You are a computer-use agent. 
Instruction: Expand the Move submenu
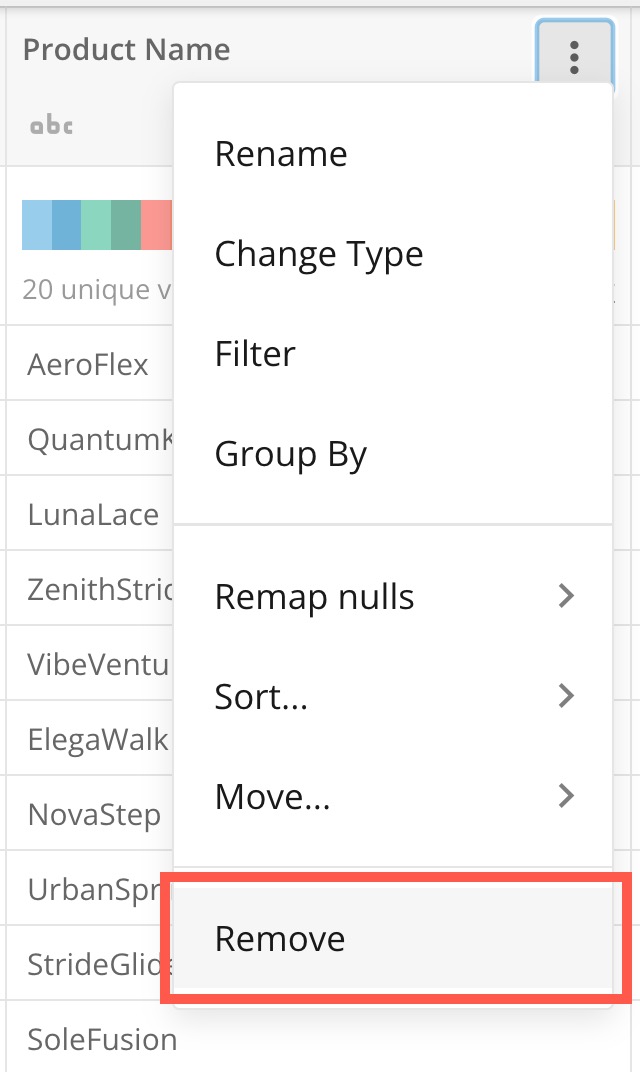click(566, 796)
